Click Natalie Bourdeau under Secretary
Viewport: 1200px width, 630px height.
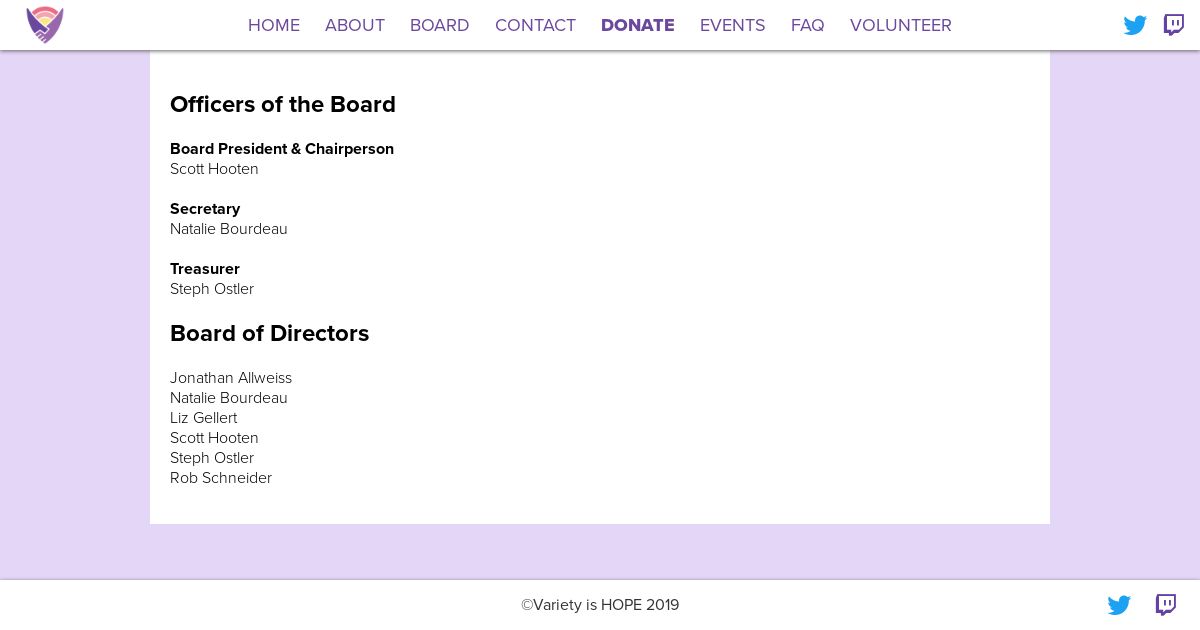tap(229, 229)
